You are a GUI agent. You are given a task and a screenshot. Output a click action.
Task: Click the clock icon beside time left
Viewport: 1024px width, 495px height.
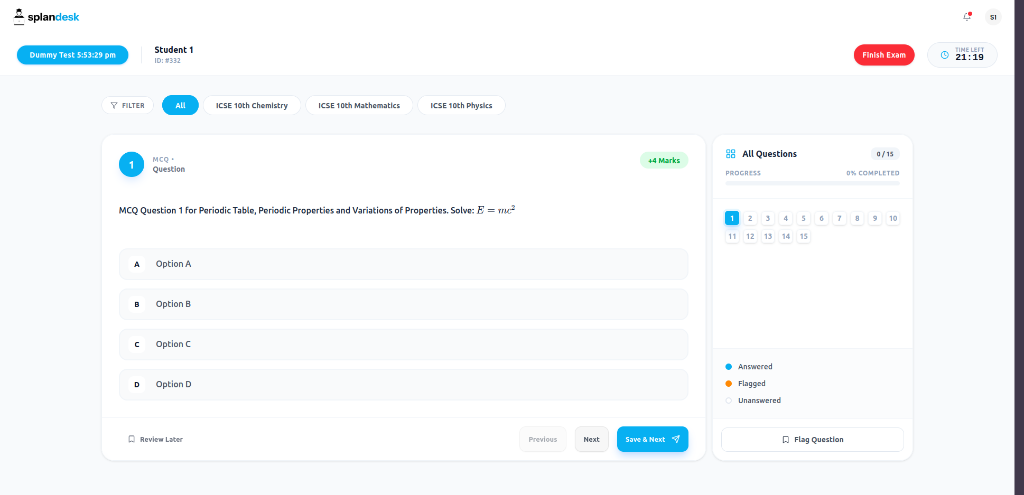coord(944,56)
